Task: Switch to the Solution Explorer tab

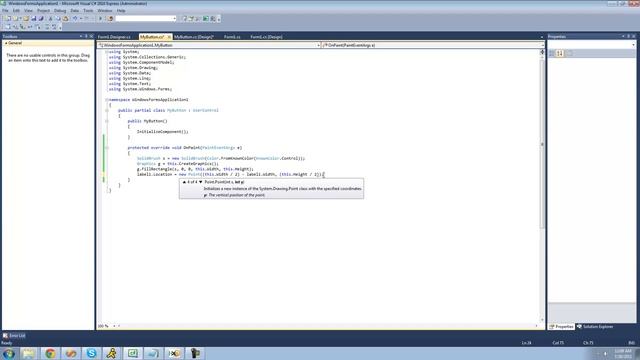Action: (595, 327)
